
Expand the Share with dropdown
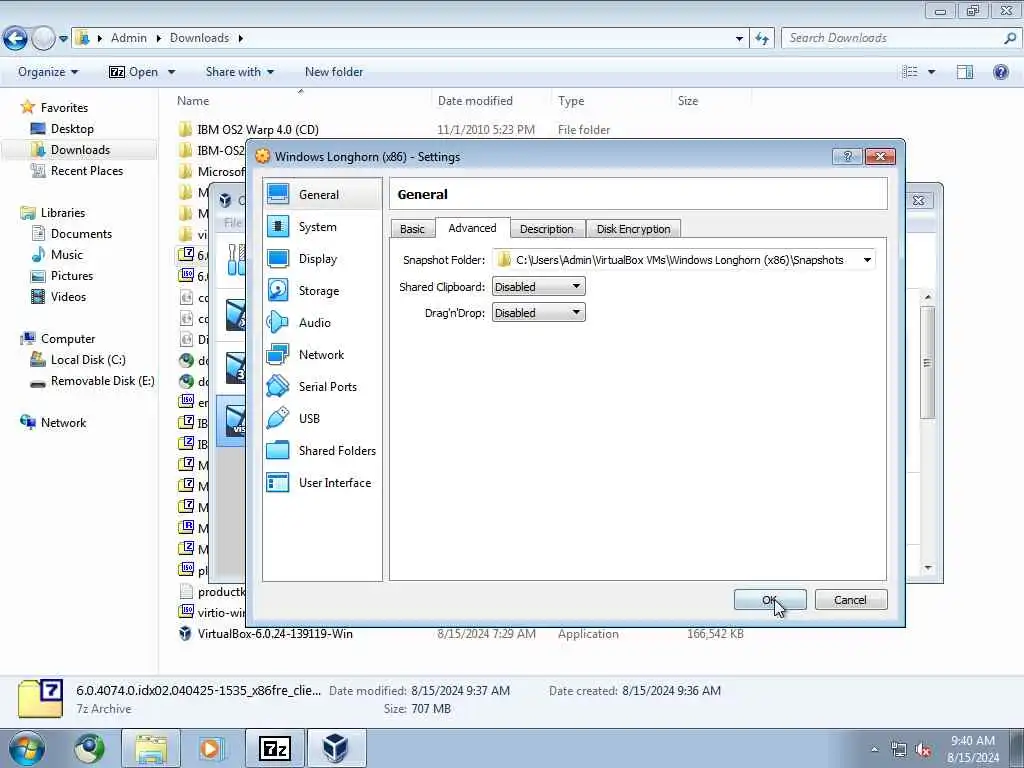(240, 72)
